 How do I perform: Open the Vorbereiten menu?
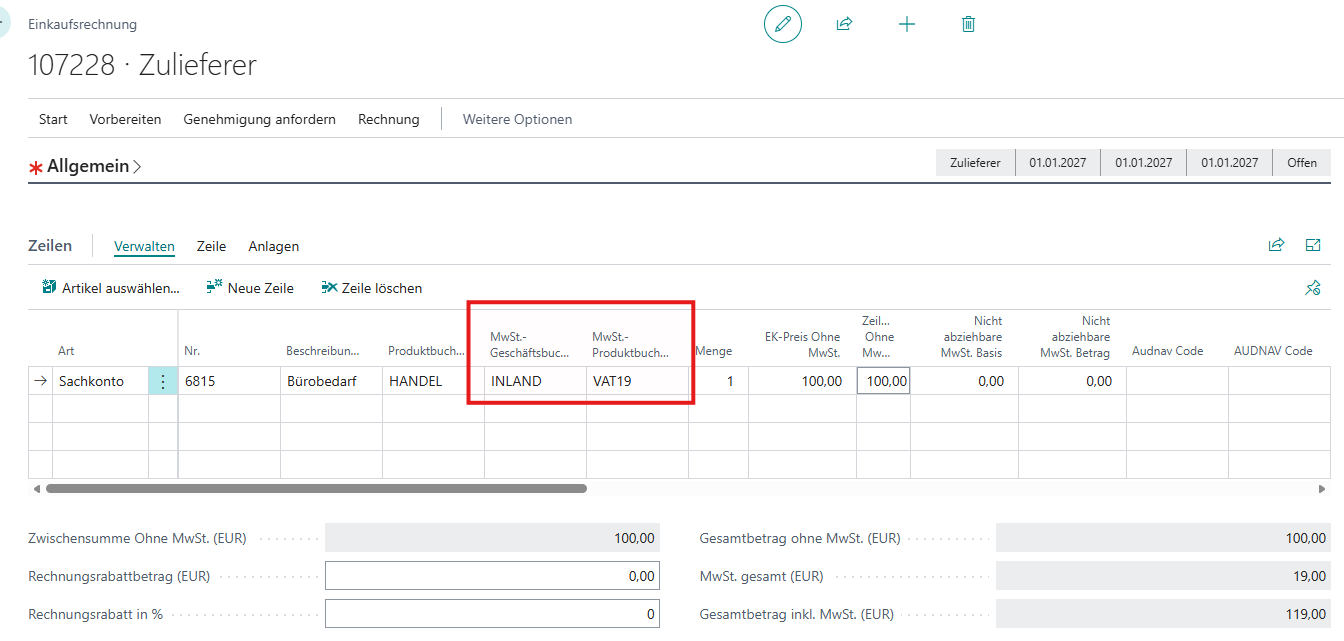[126, 119]
